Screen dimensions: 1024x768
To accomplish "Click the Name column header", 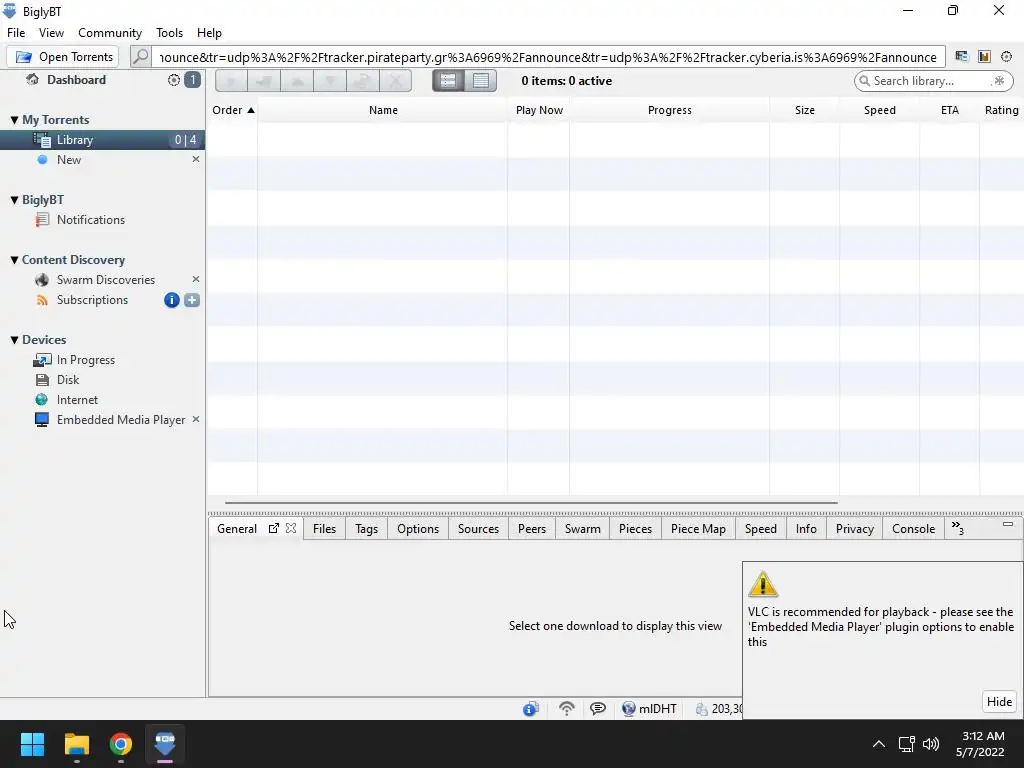I will (x=383, y=110).
